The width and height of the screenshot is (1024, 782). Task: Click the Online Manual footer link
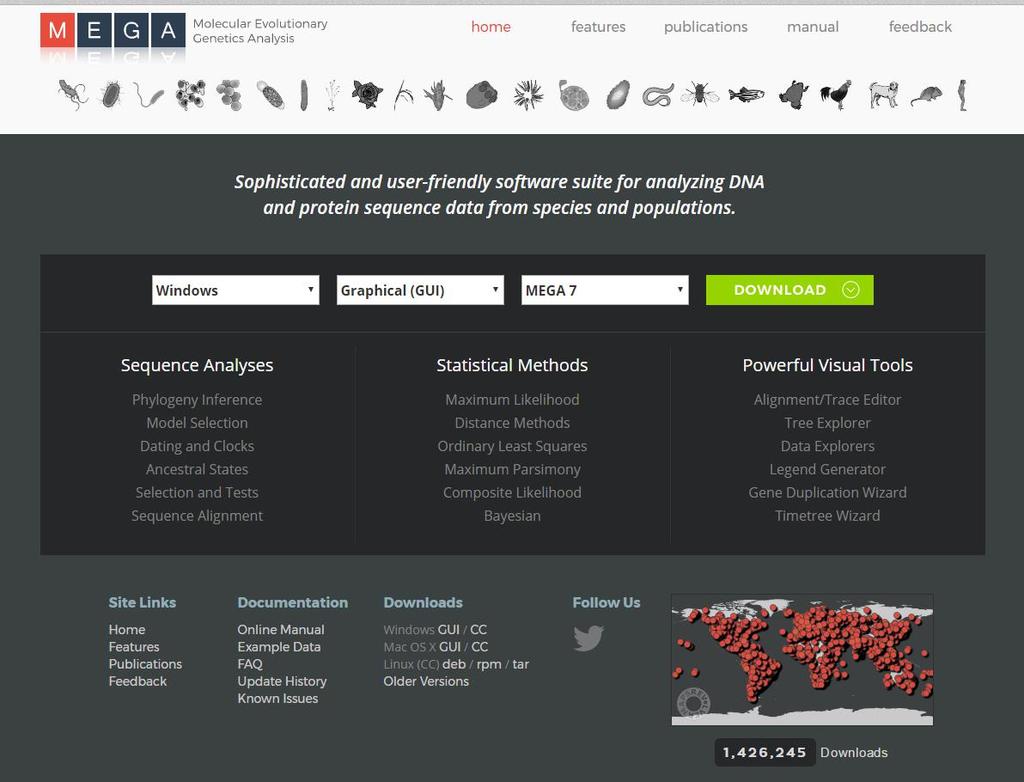[281, 630]
